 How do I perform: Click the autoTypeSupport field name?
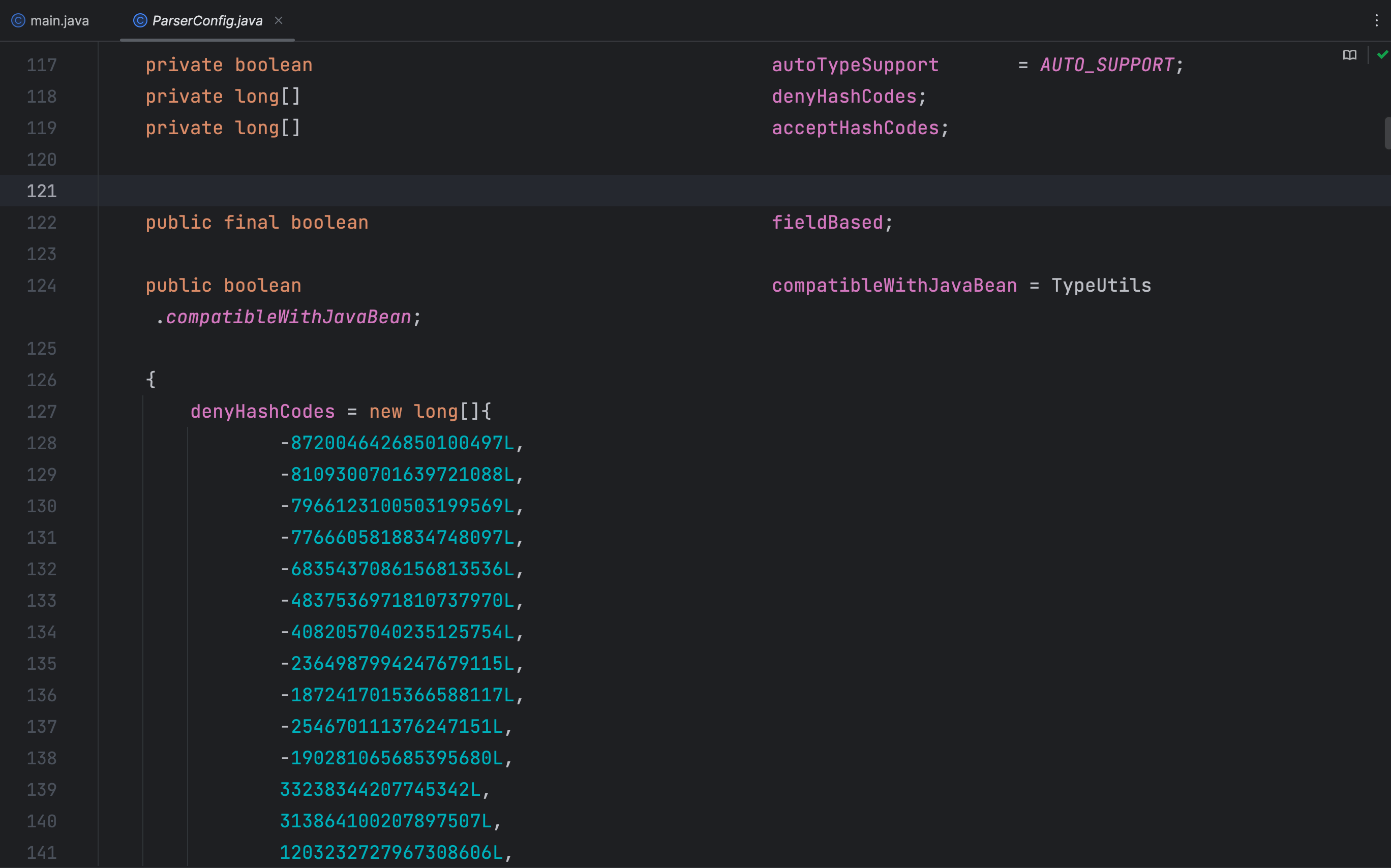pyautogui.click(x=855, y=65)
